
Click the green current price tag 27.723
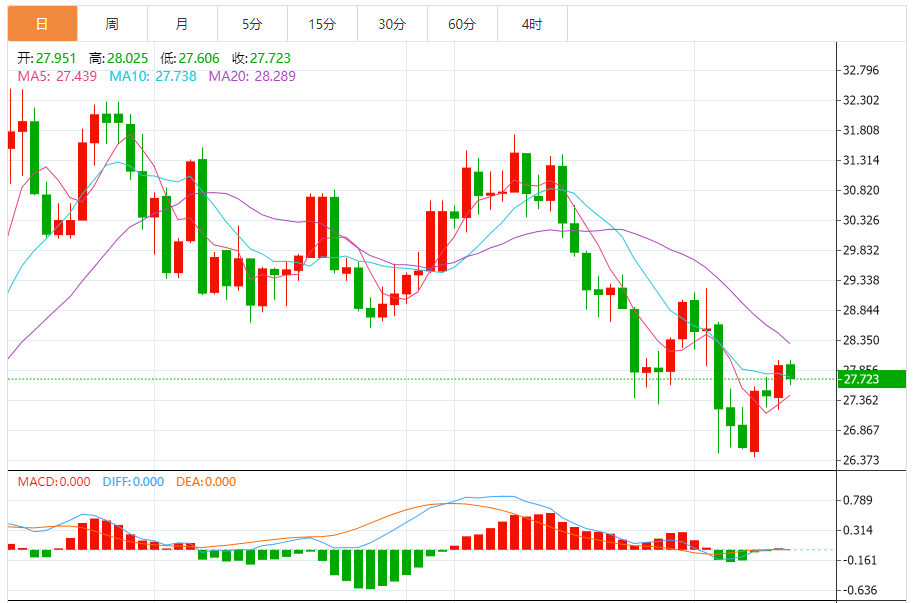click(x=872, y=379)
